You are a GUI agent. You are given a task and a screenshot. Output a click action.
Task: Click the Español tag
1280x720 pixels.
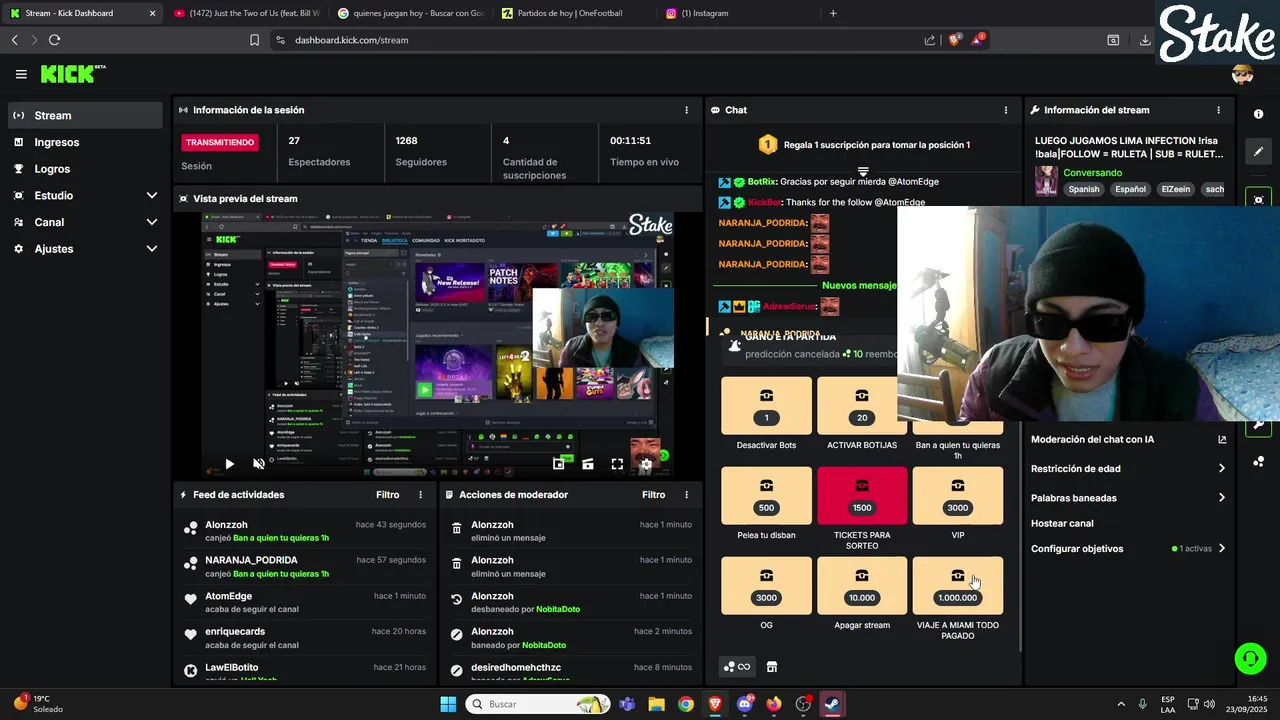1130,189
